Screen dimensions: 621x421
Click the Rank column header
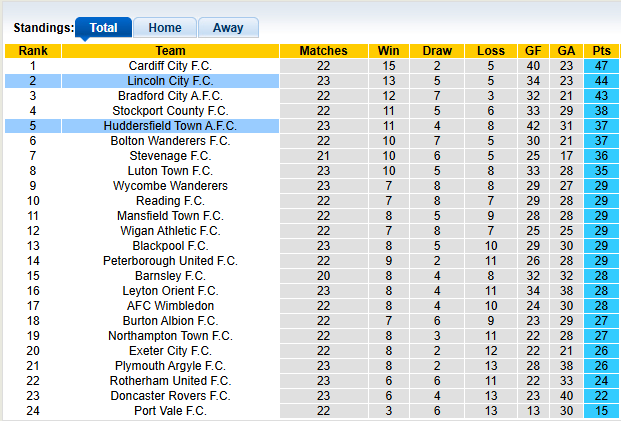point(33,51)
